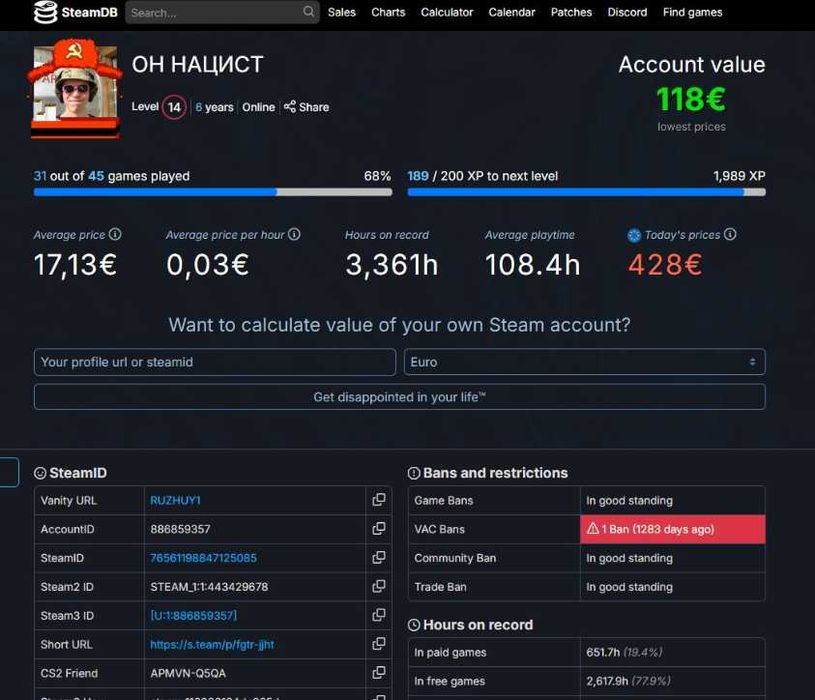Click the Community Ban In good standing cell
Image resolution: width=815 pixels, height=700 pixels.
tap(673, 558)
